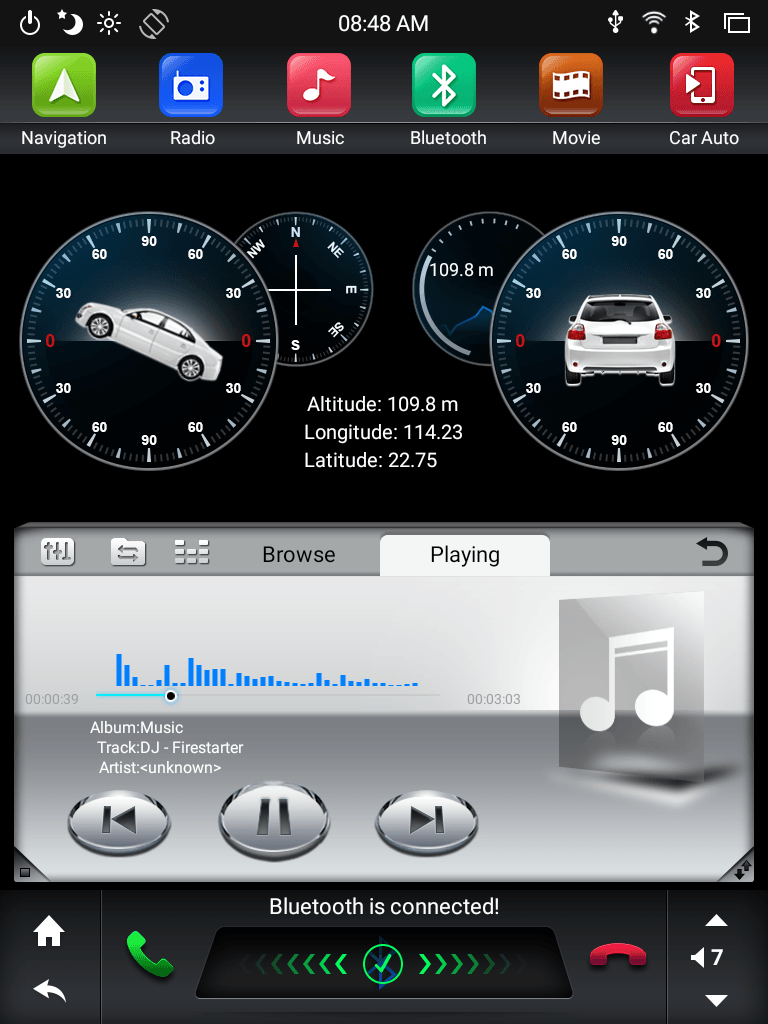Open the Bluetooth app
Image resolution: width=768 pixels, height=1024 pixels.
point(447,86)
